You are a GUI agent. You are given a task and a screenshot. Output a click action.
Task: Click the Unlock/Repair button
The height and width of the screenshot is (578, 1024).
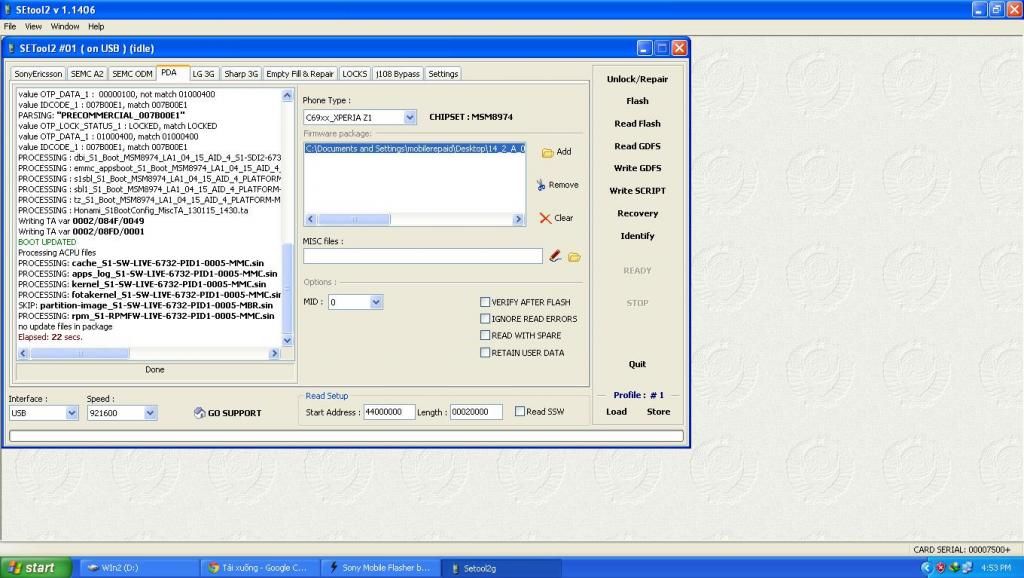[637, 79]
